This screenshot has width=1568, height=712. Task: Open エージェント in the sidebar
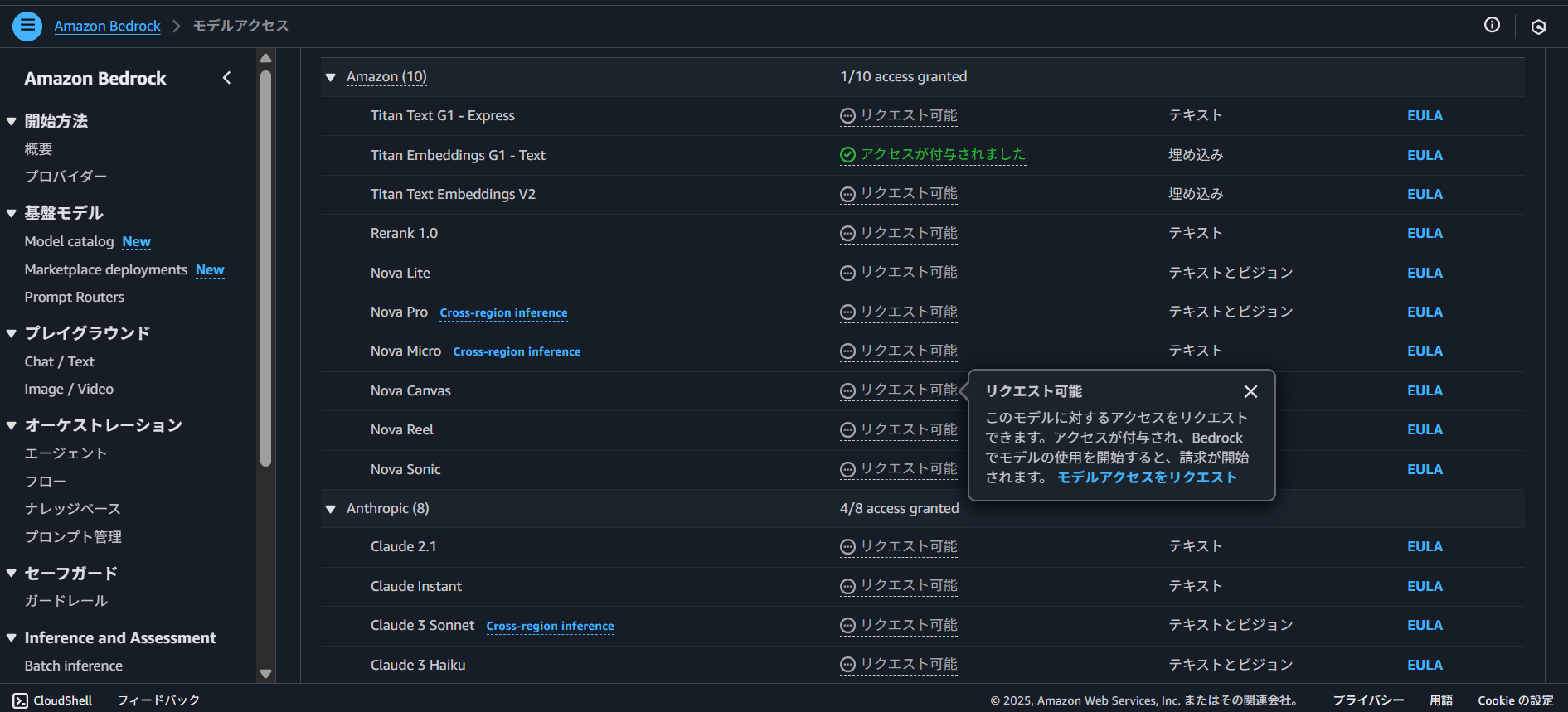(66, 453)
